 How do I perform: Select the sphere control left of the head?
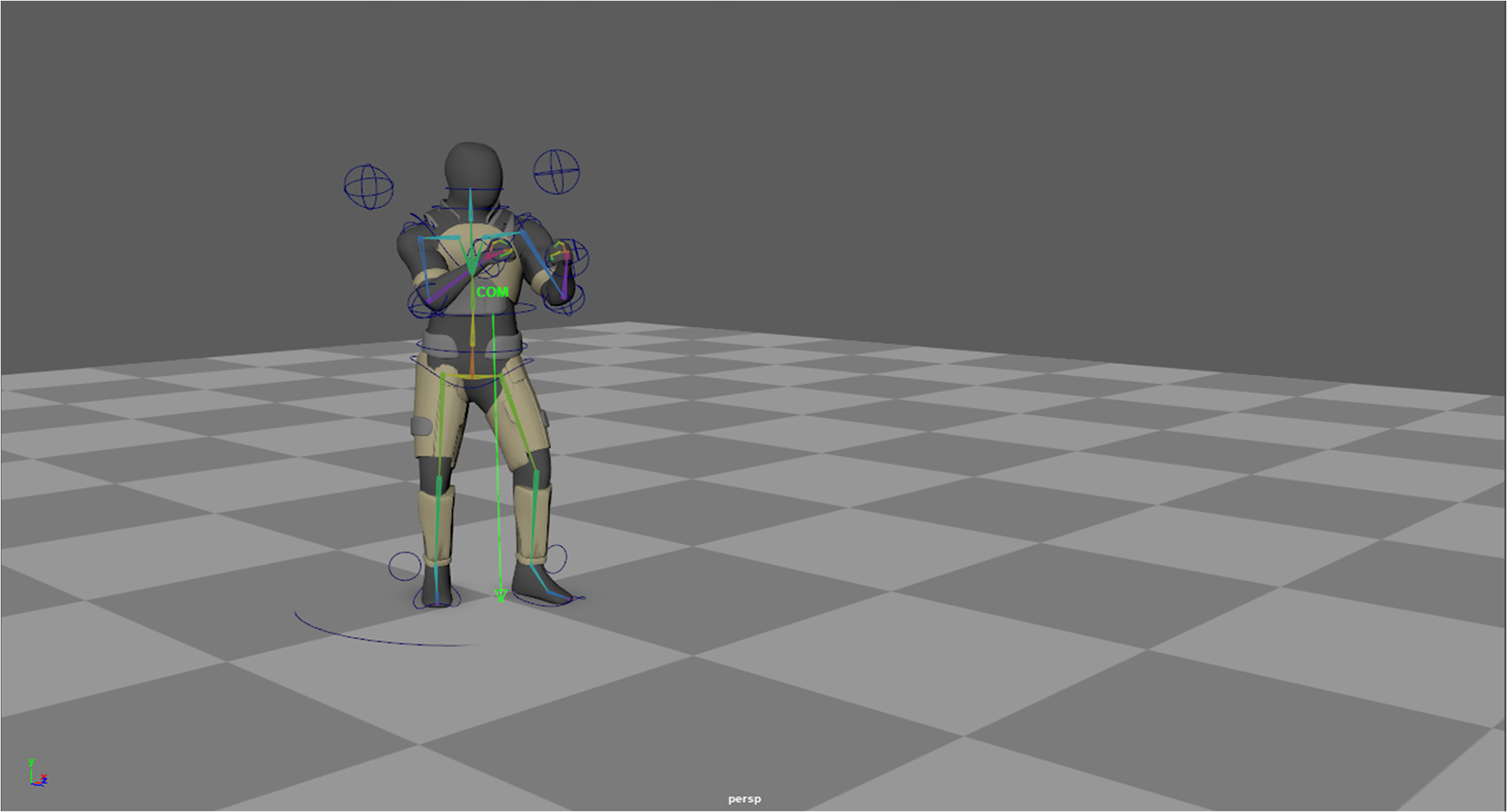369,187
